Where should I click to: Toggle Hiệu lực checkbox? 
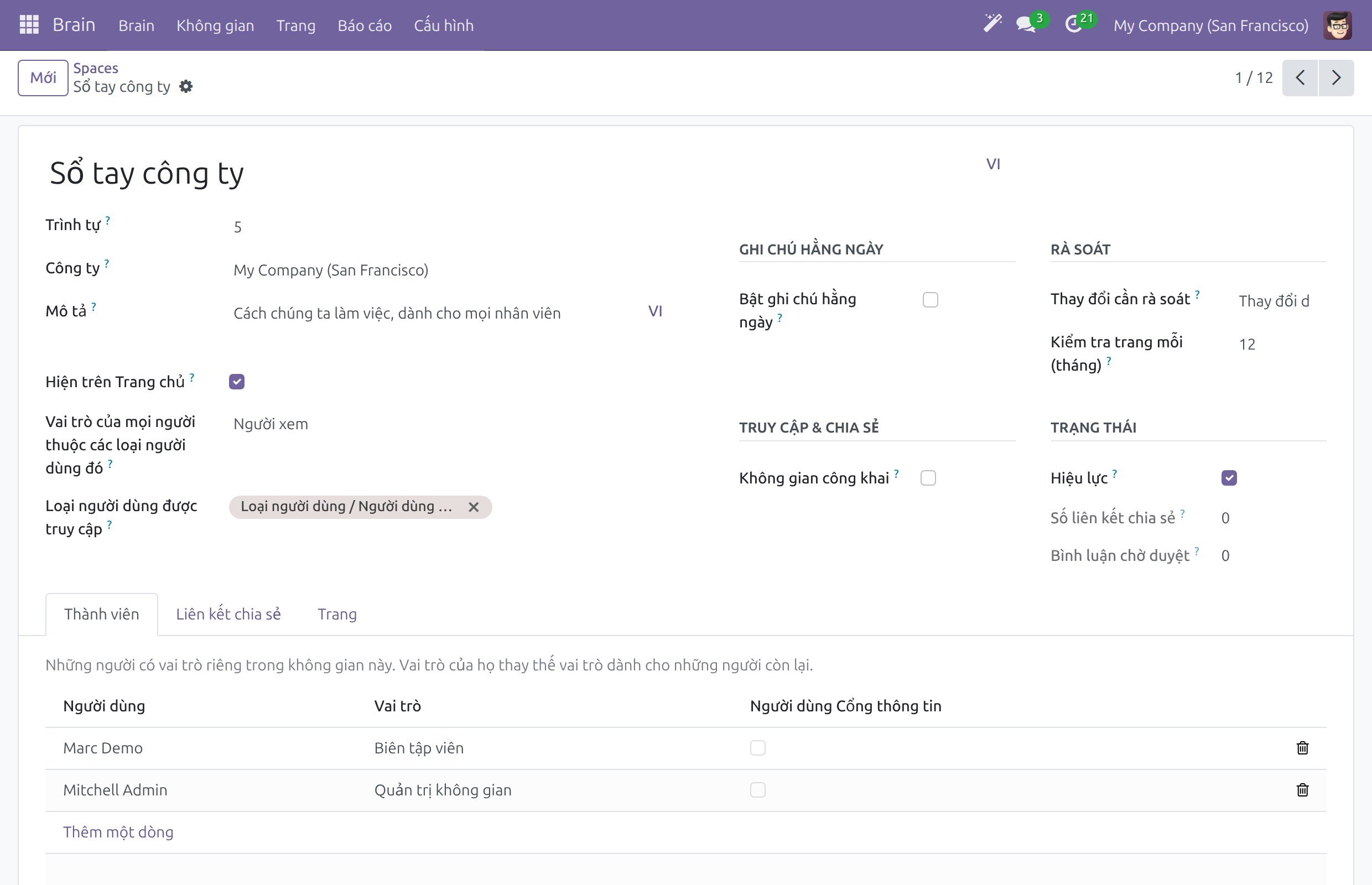1229,478
